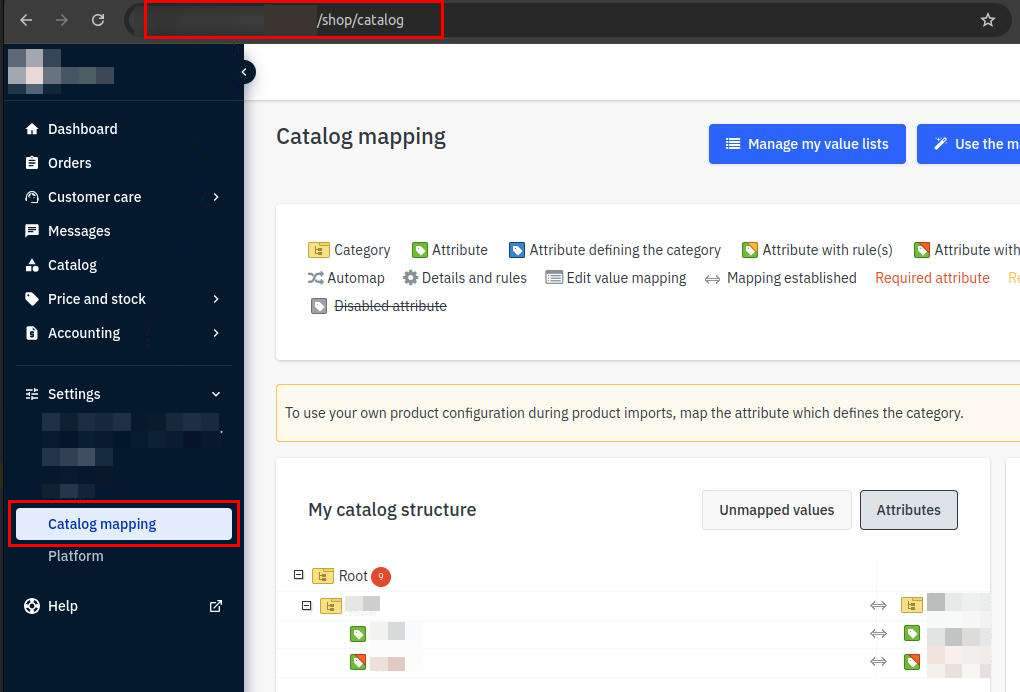The height and width of the screenshot is (692, 1020).
Task: Select the Platform settings item
Action: (x=75, y=556)
